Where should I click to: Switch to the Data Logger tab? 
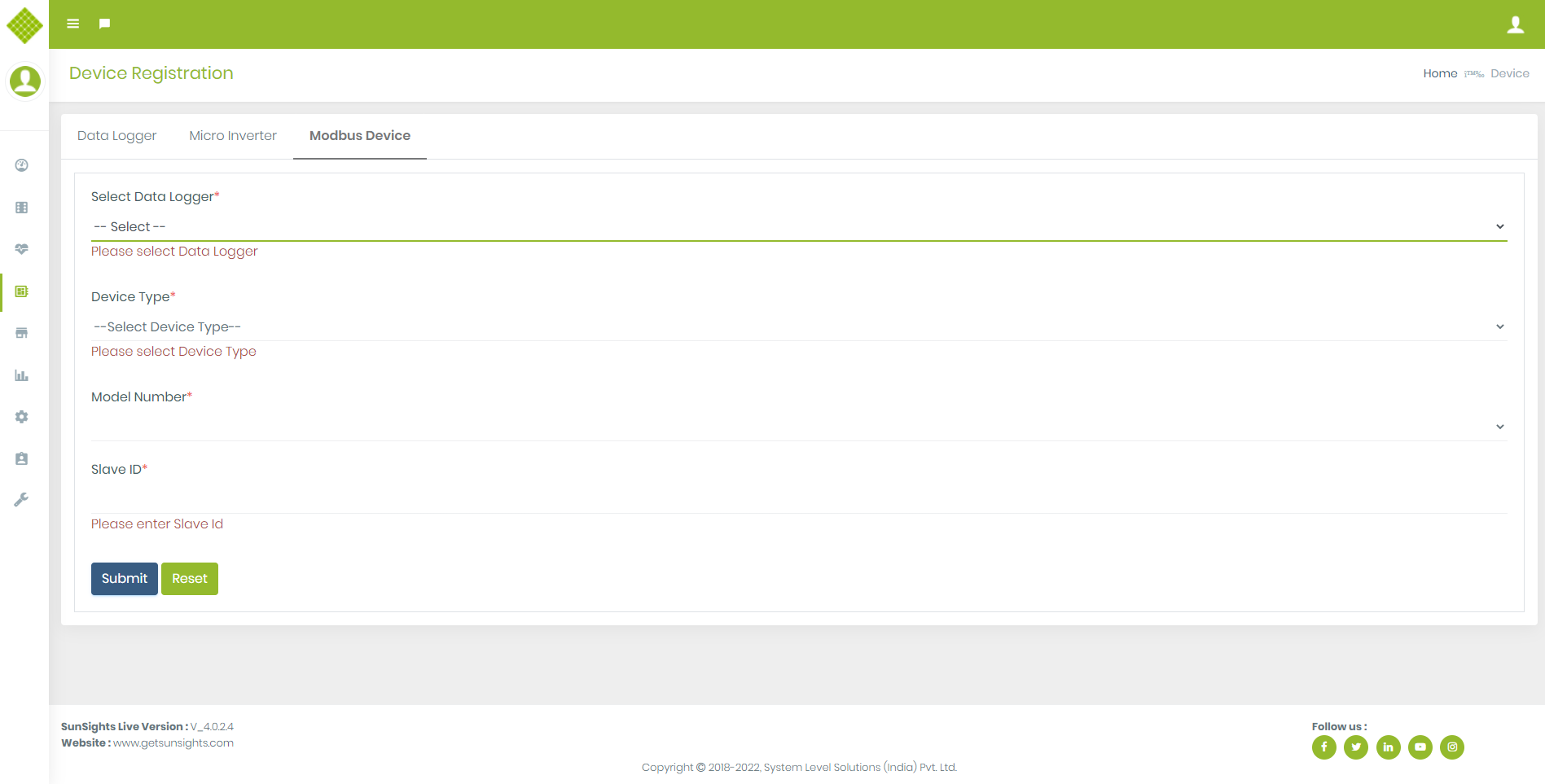point(116,136)
